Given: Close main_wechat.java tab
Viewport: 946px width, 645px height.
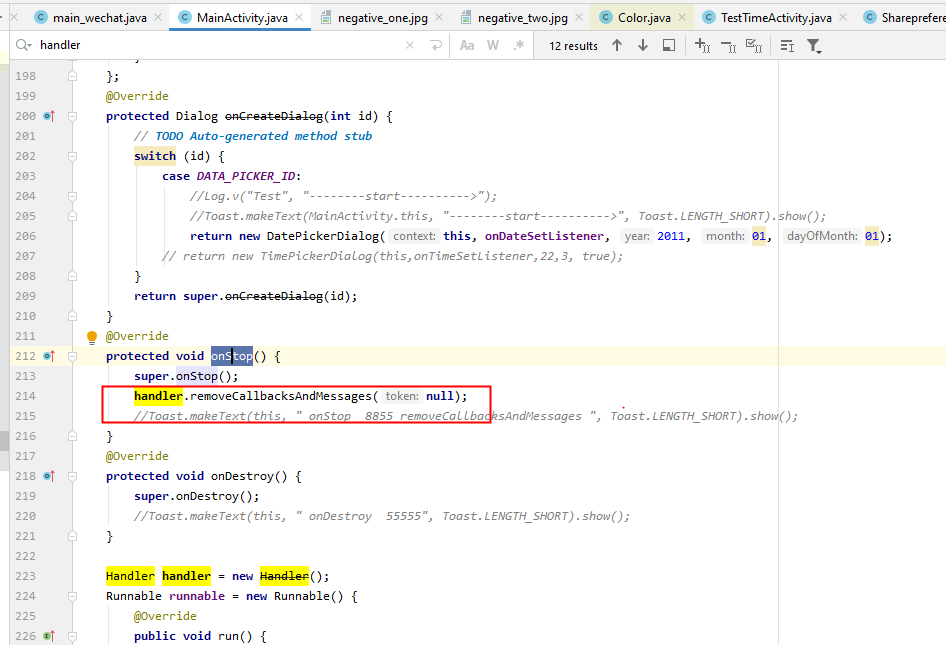Looking at the screenshot, I should pyautogui.click(x=158, y=17).
